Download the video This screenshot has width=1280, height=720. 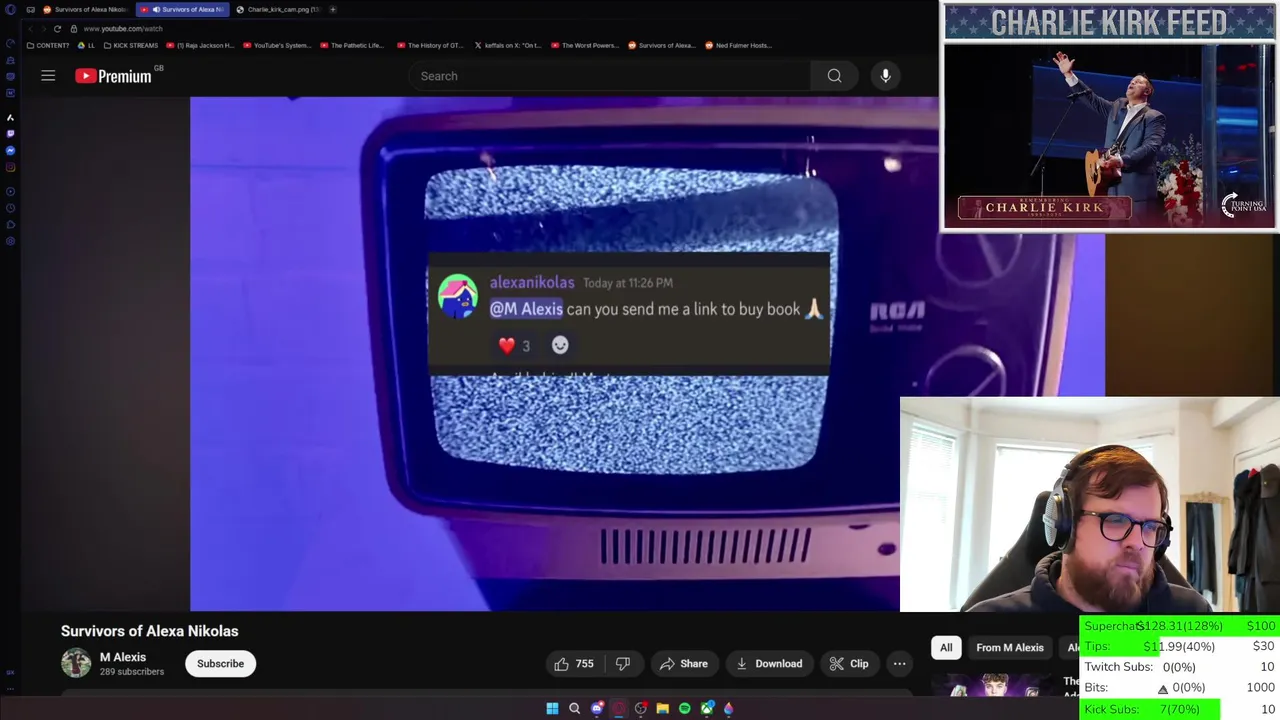tap(769, 664)
